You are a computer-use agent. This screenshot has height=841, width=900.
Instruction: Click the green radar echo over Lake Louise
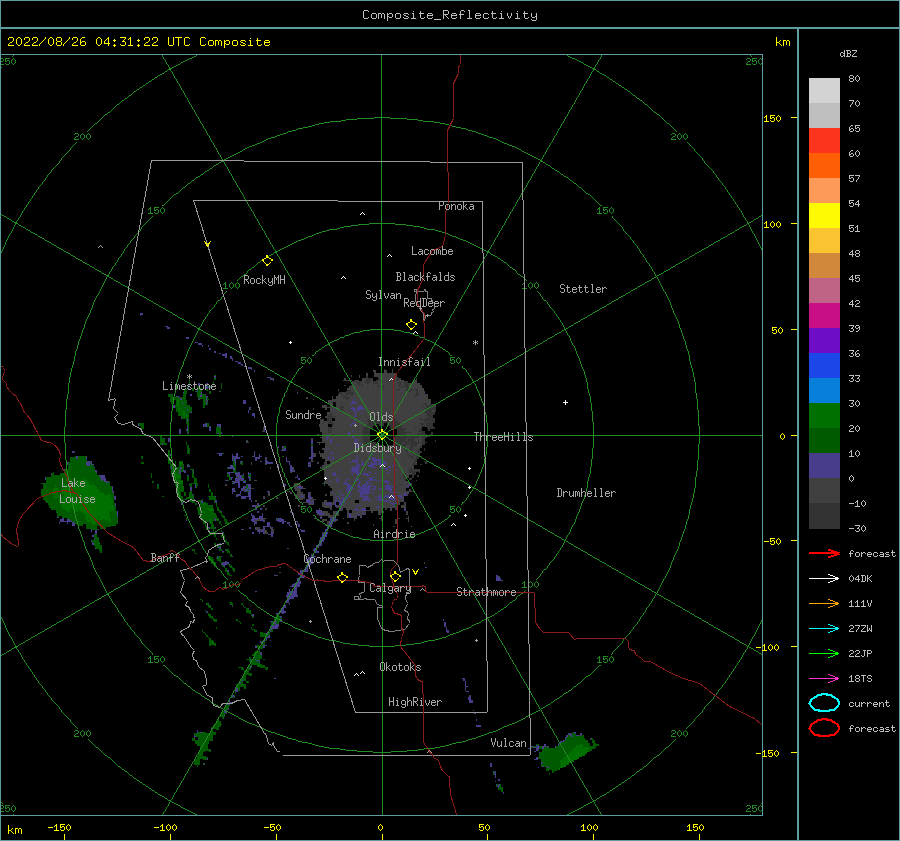[80, 494]
